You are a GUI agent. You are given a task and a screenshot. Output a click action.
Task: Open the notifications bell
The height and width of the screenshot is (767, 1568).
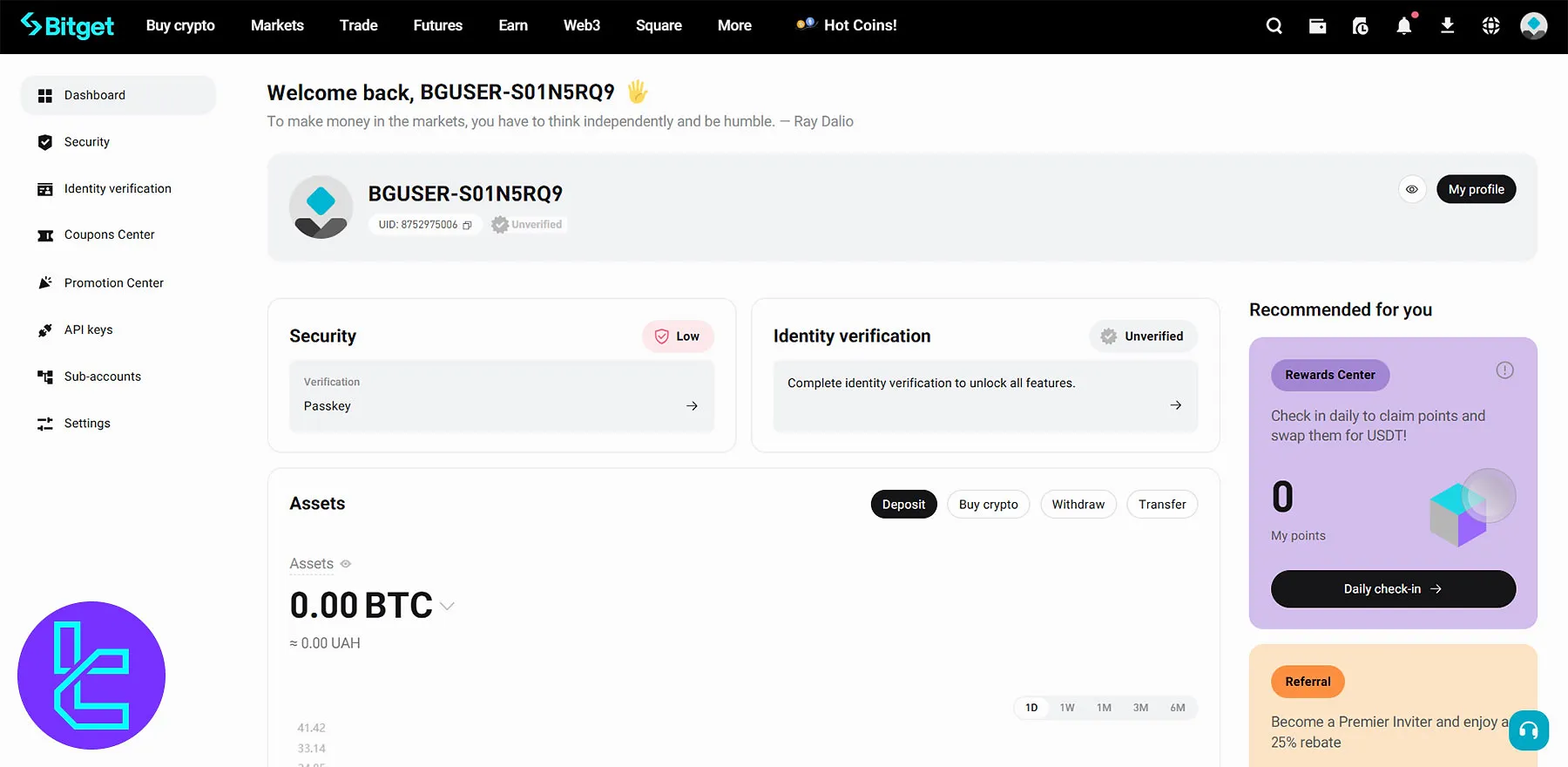pos(1404,25)
